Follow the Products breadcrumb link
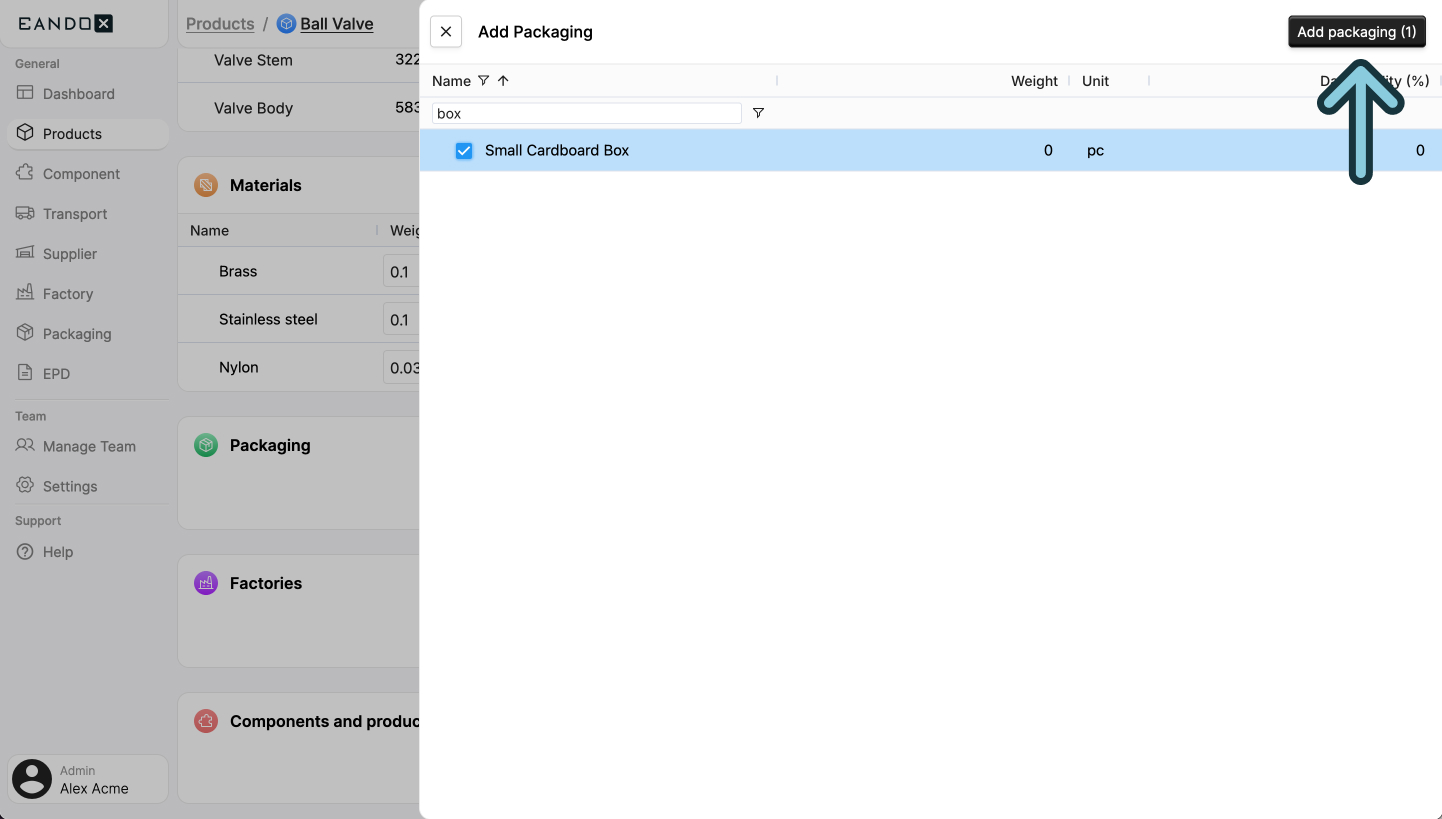The width and height of the screenshot is (1442, 819). click(220, 24)
